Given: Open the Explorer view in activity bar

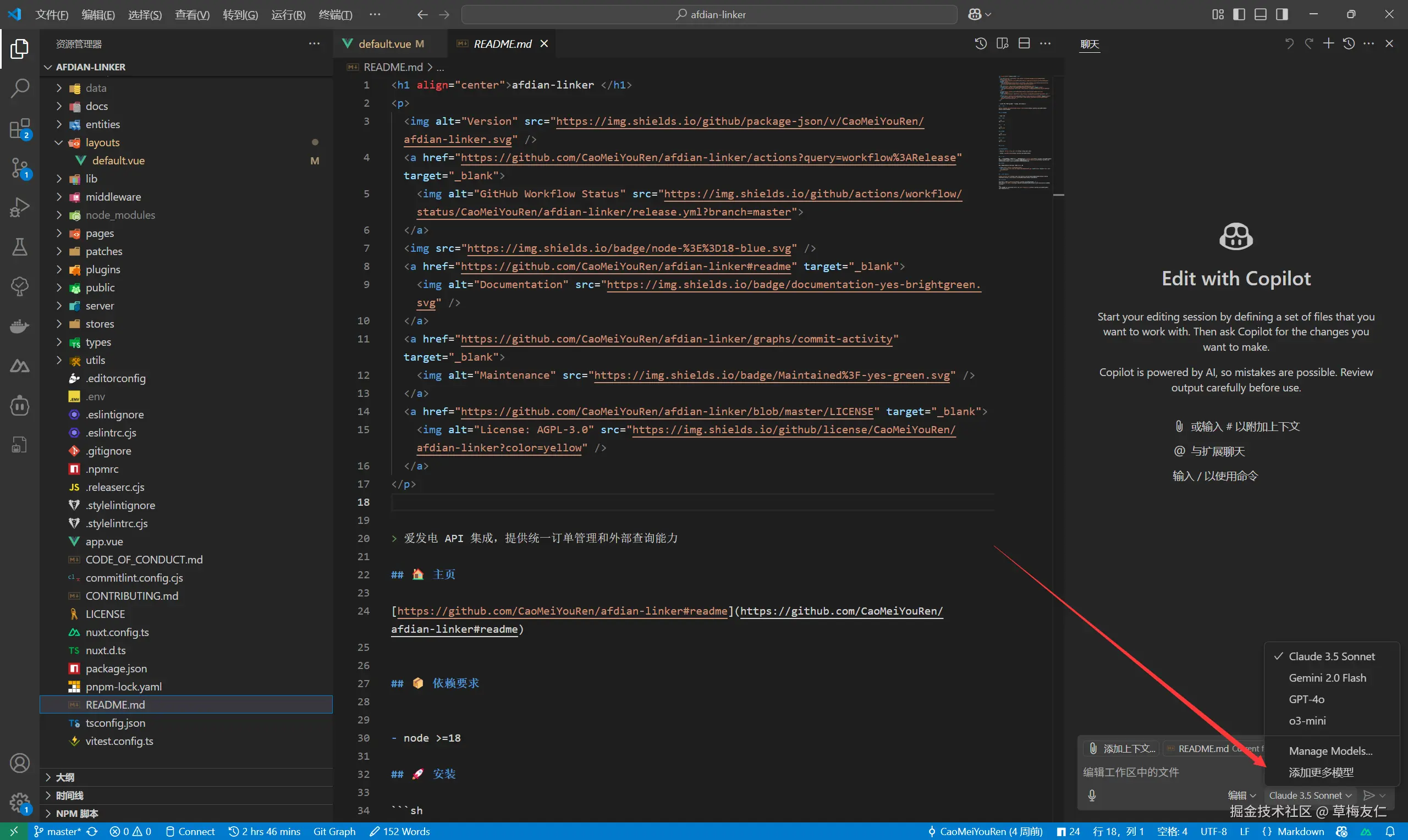Looking at the screenshot, I should click(19, 49).
